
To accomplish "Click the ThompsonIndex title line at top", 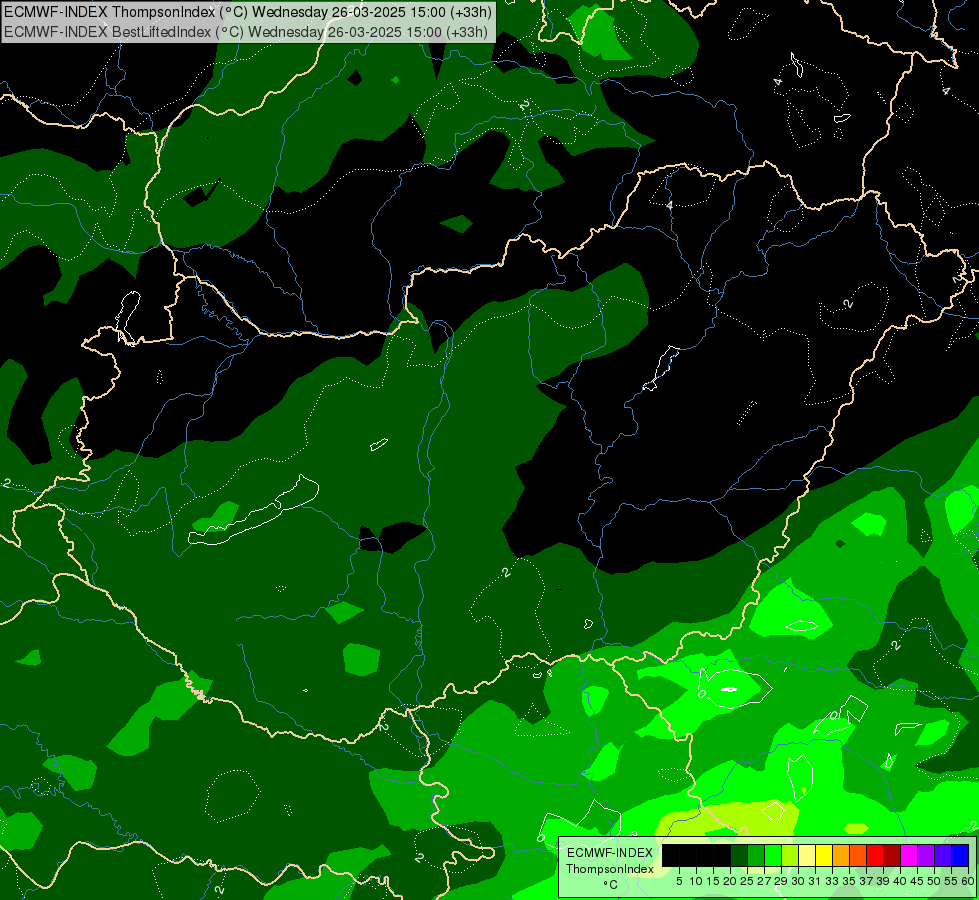I will pyautogui.click(x=248, y=11).
